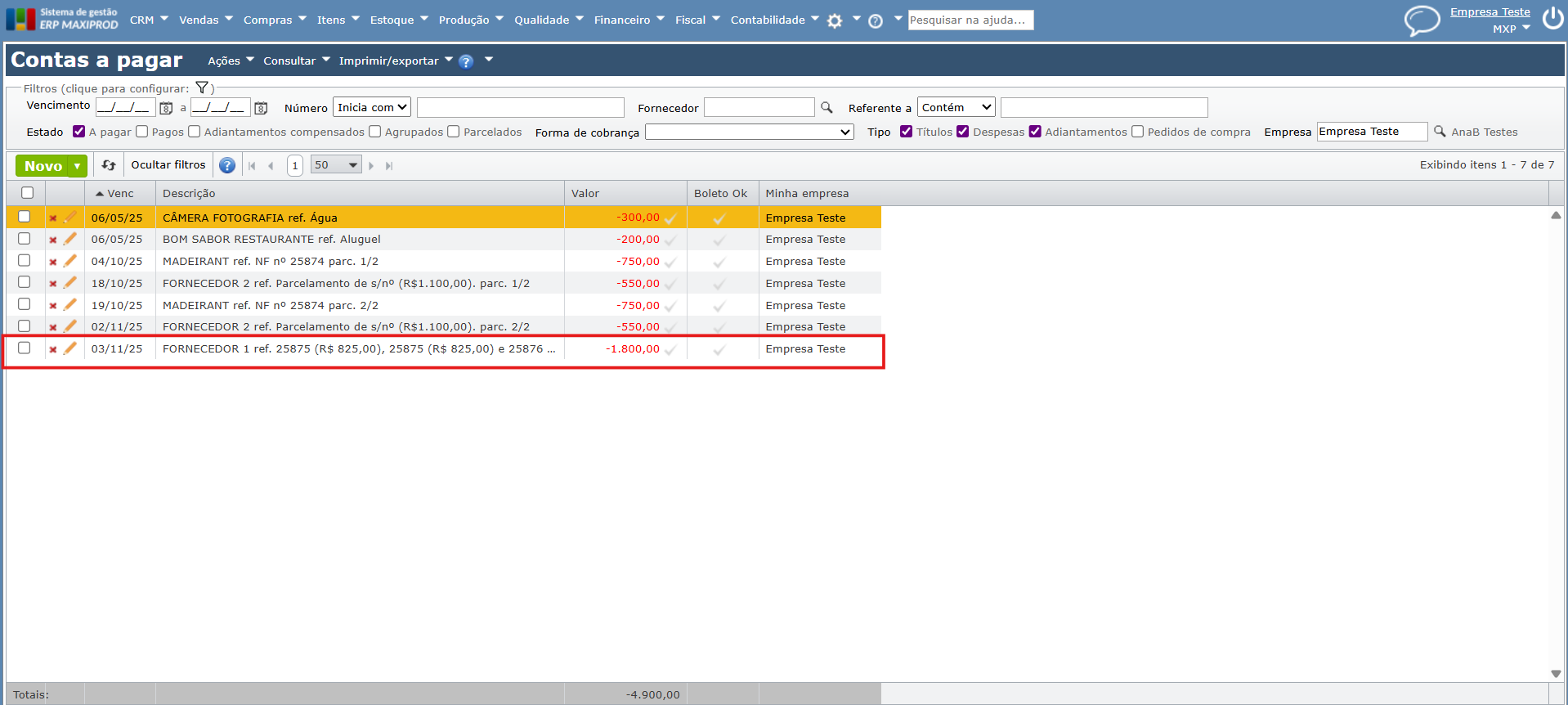The height and width of the screenshot is (705, 1568).
Task: Click the Boleto Ok check for CÂMERA FOTOGRAFIA
Action: [x=719, y=218]
